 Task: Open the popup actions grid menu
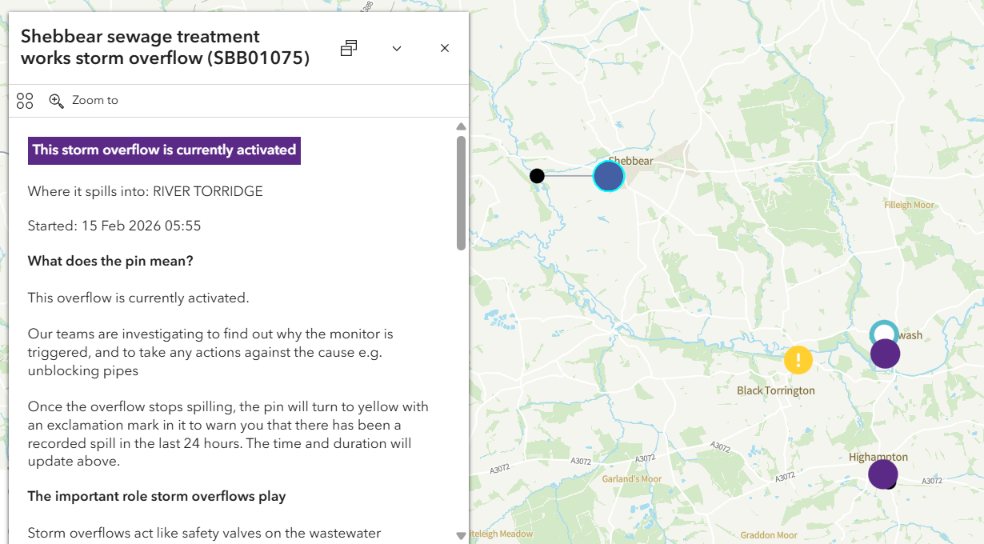[x=25, y=100]
